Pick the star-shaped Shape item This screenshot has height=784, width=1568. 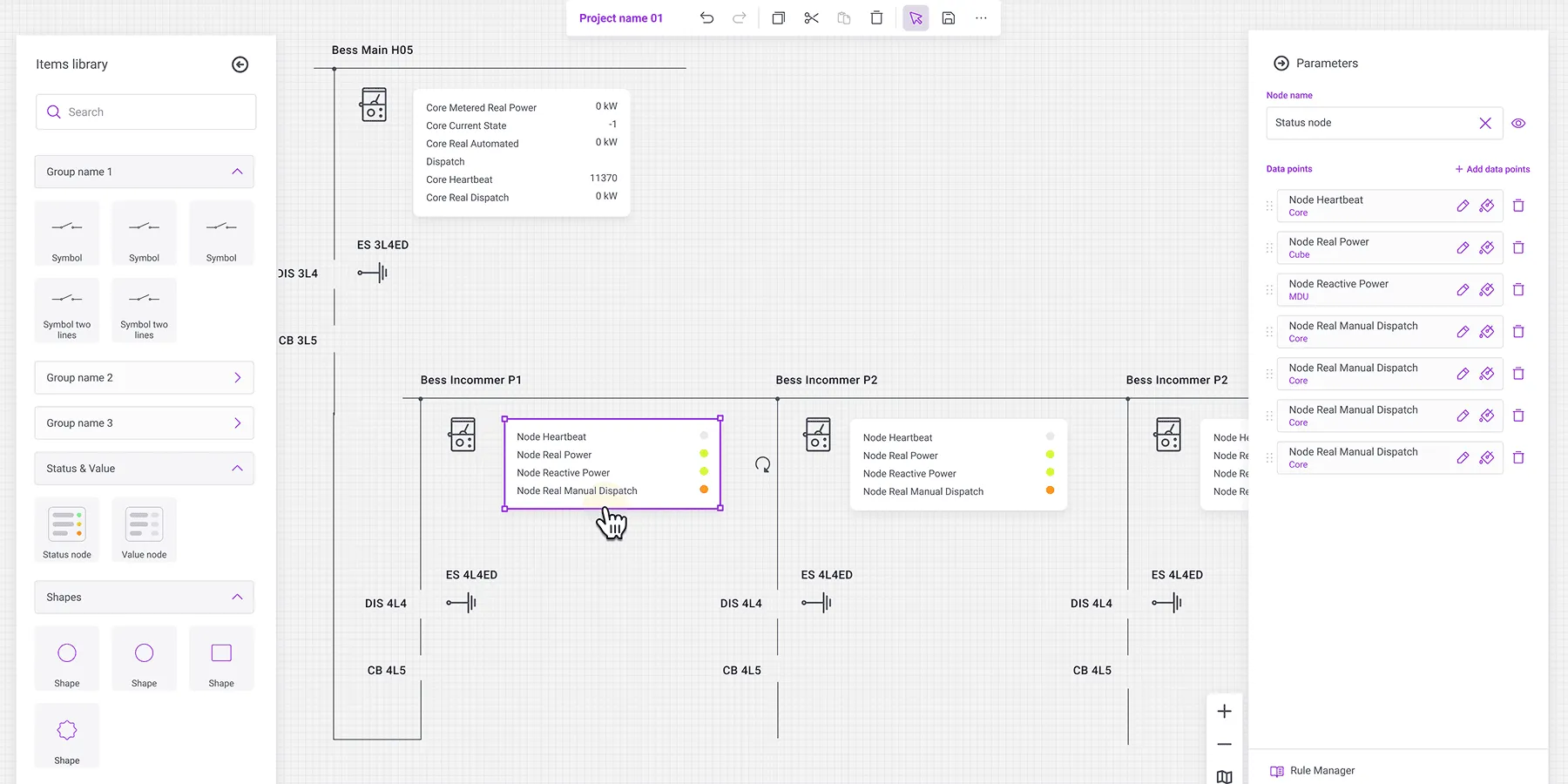click(67, 736)
